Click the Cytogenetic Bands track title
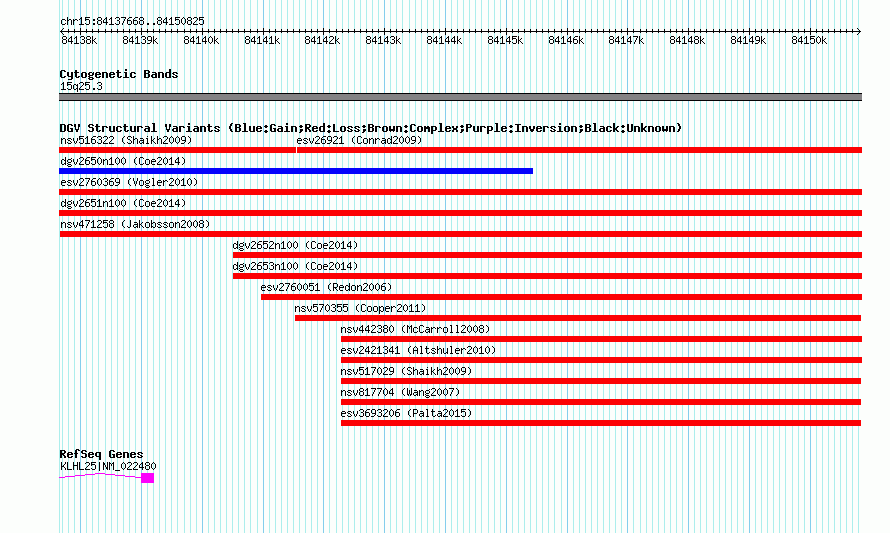The image size is (890, 533). [x=119, y=74]
